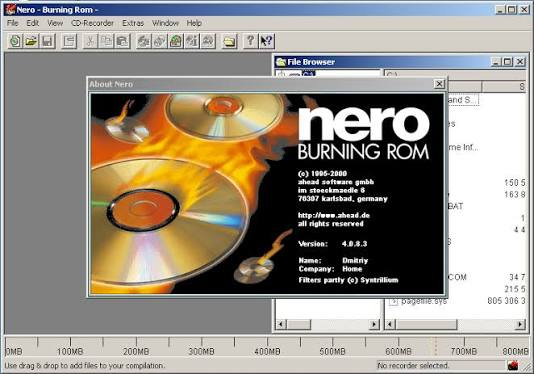This screenshot has height=374, width=534.
Task: Click the green CD drive toolbar icon
Action: 176,41
